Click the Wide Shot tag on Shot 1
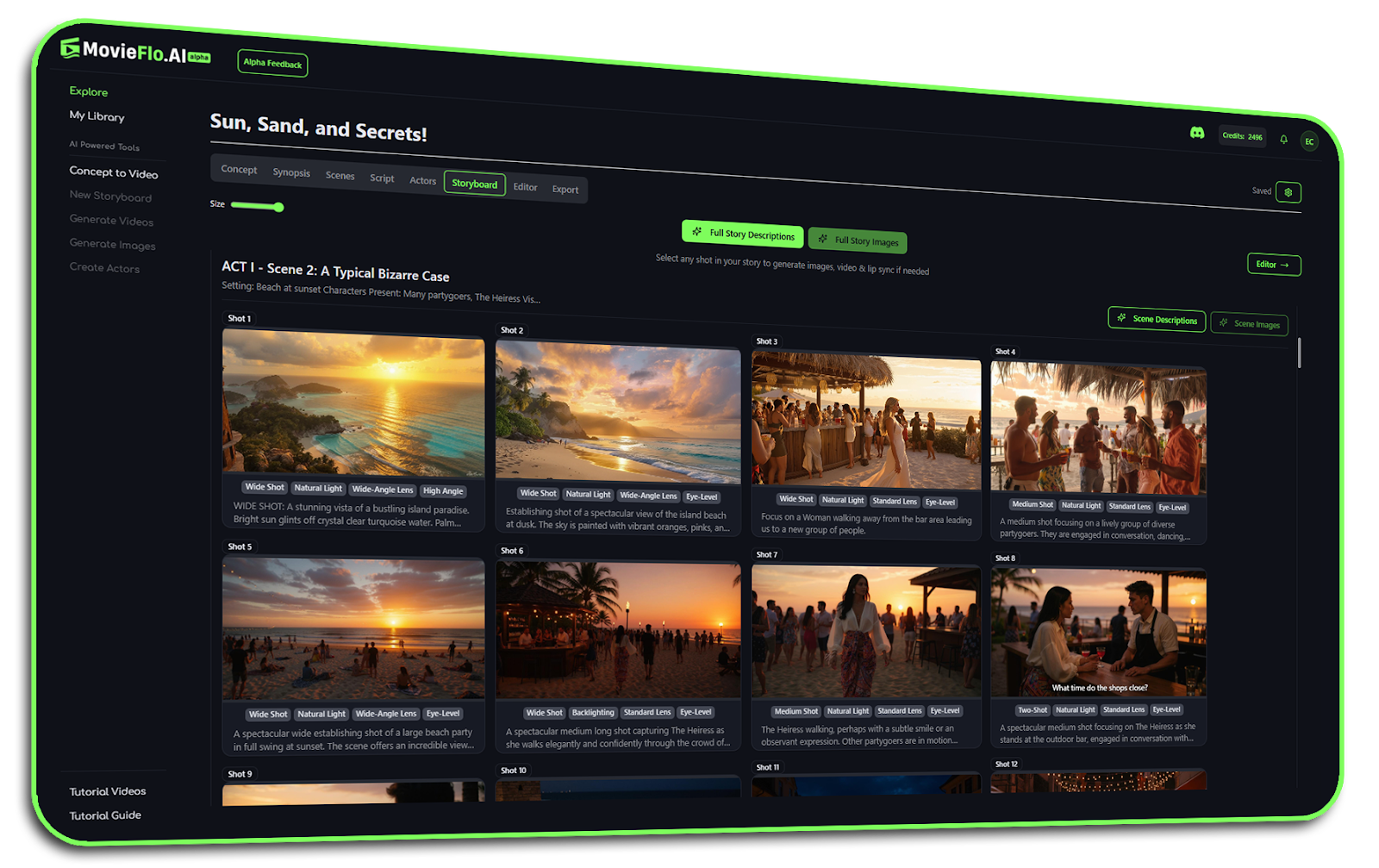This screenshot has height=868, width=1379. pyautogui.click(x=265, y=487)
